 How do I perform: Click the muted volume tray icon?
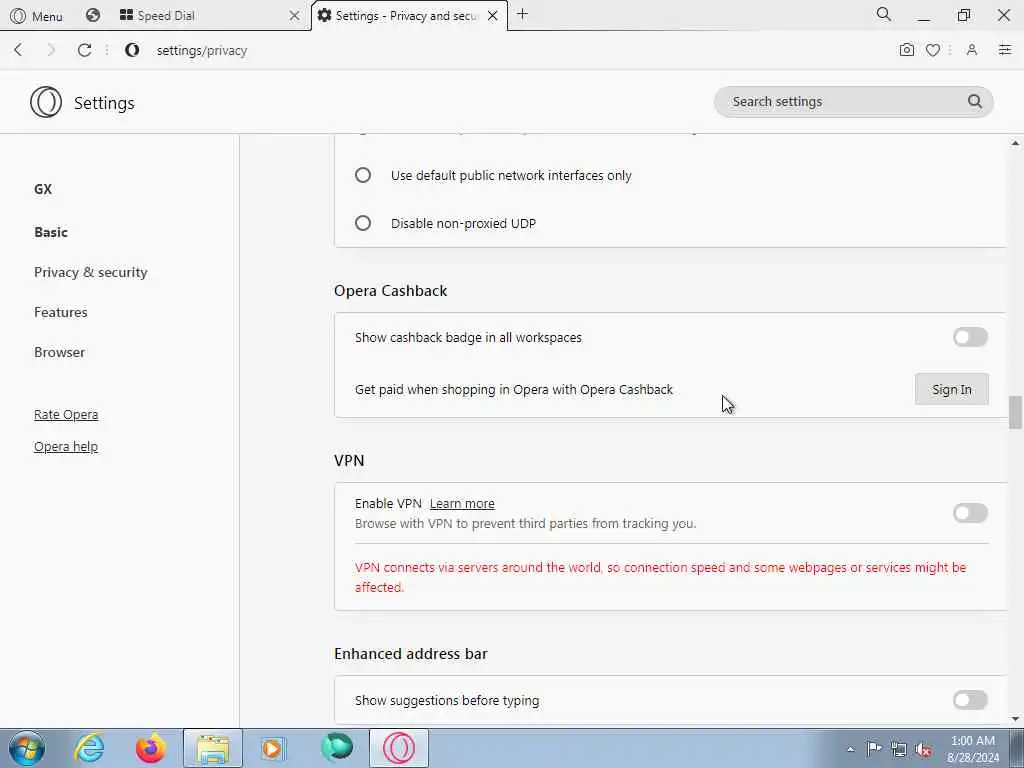click(x=923, y=749)
